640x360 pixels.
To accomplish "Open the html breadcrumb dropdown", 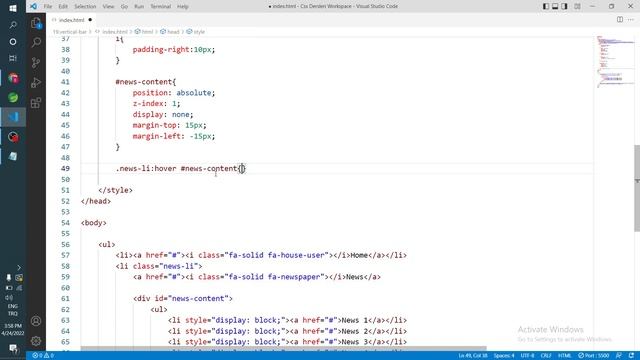I will [x=144, y=31].
